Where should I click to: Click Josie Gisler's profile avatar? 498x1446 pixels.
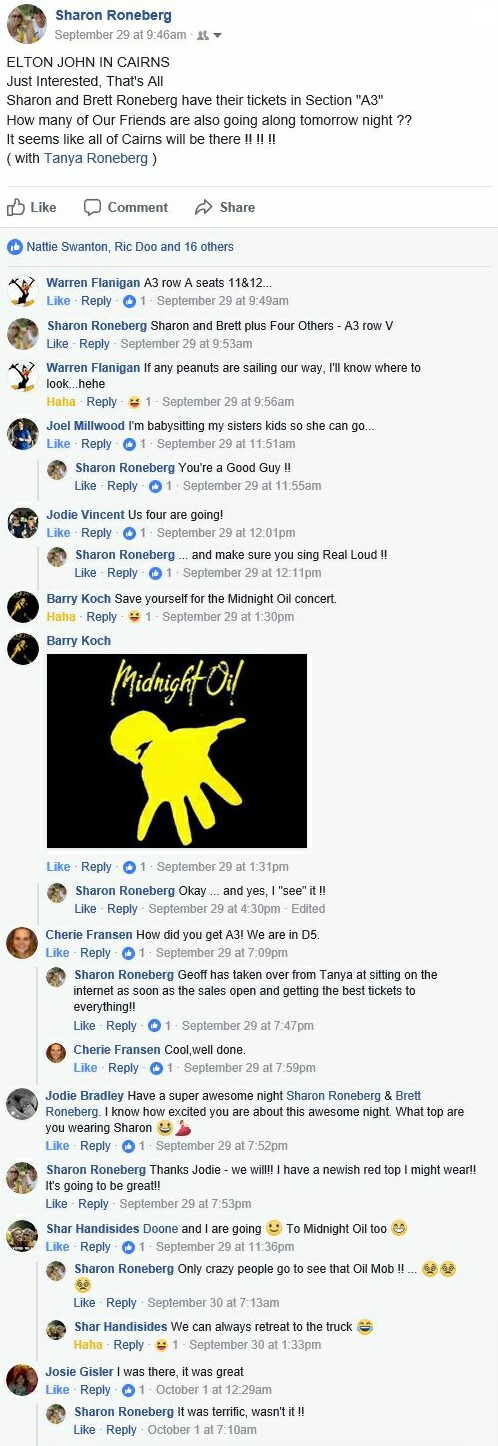tap(22, 1379)
